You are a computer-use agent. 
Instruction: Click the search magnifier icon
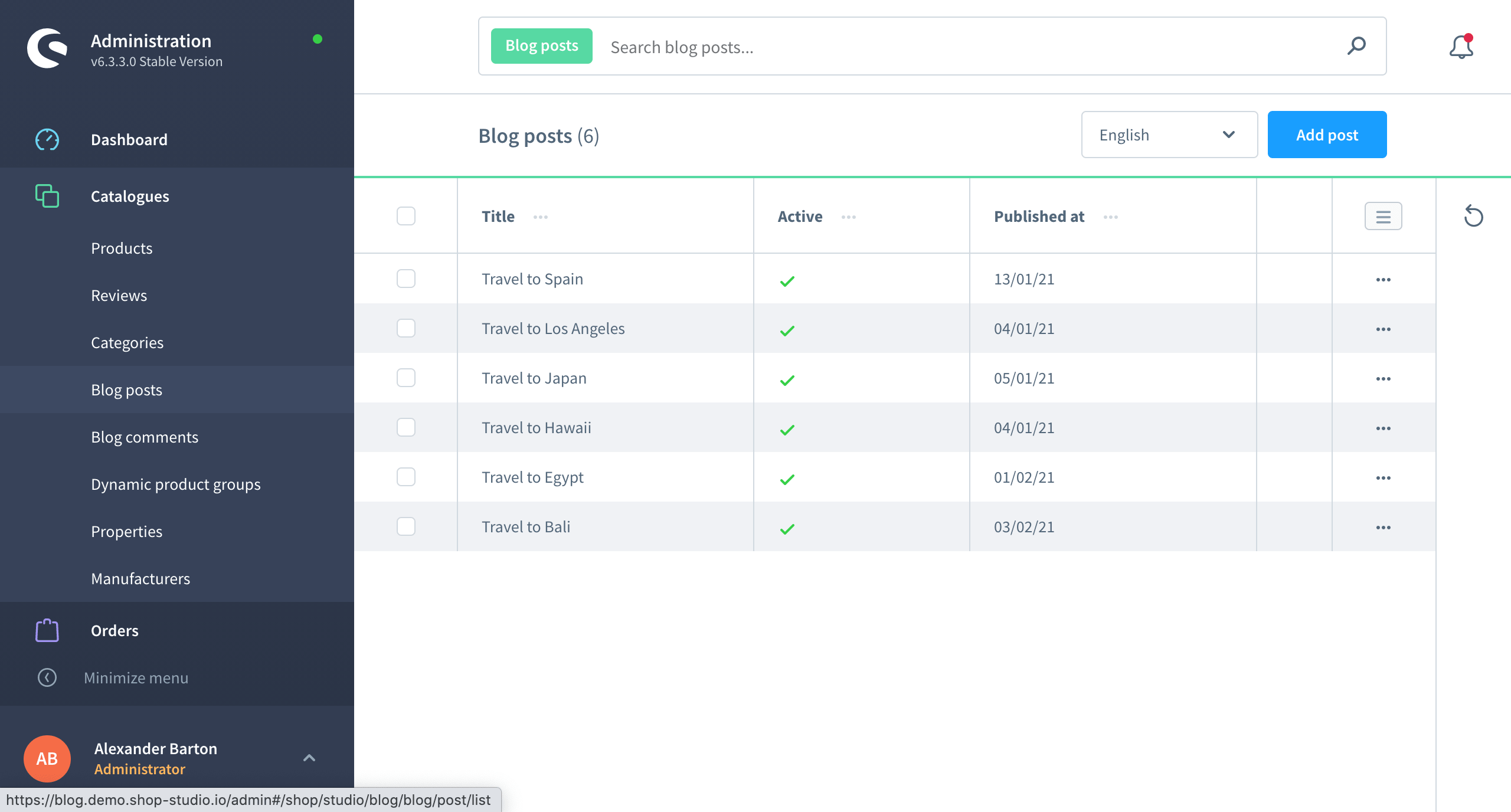(x=1356, y=46)
